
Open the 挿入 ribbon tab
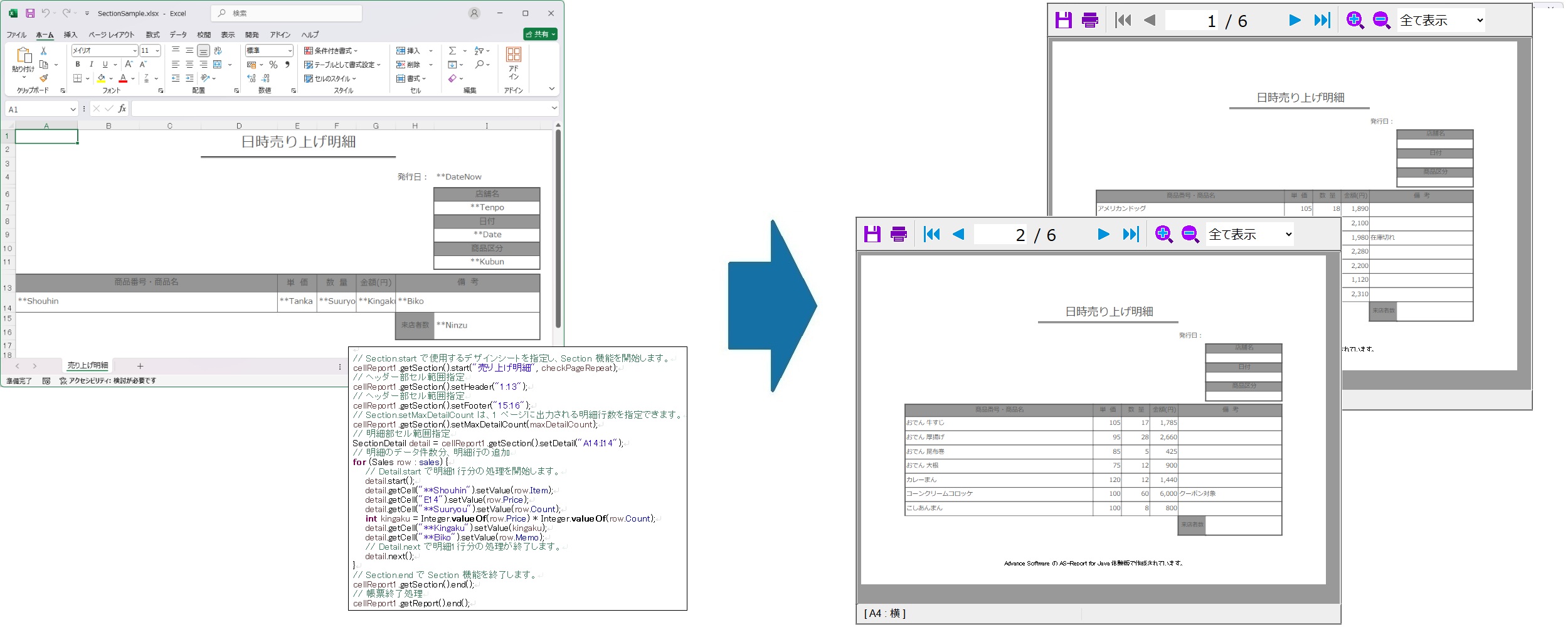pyautogui.click(x=70, y=35)
